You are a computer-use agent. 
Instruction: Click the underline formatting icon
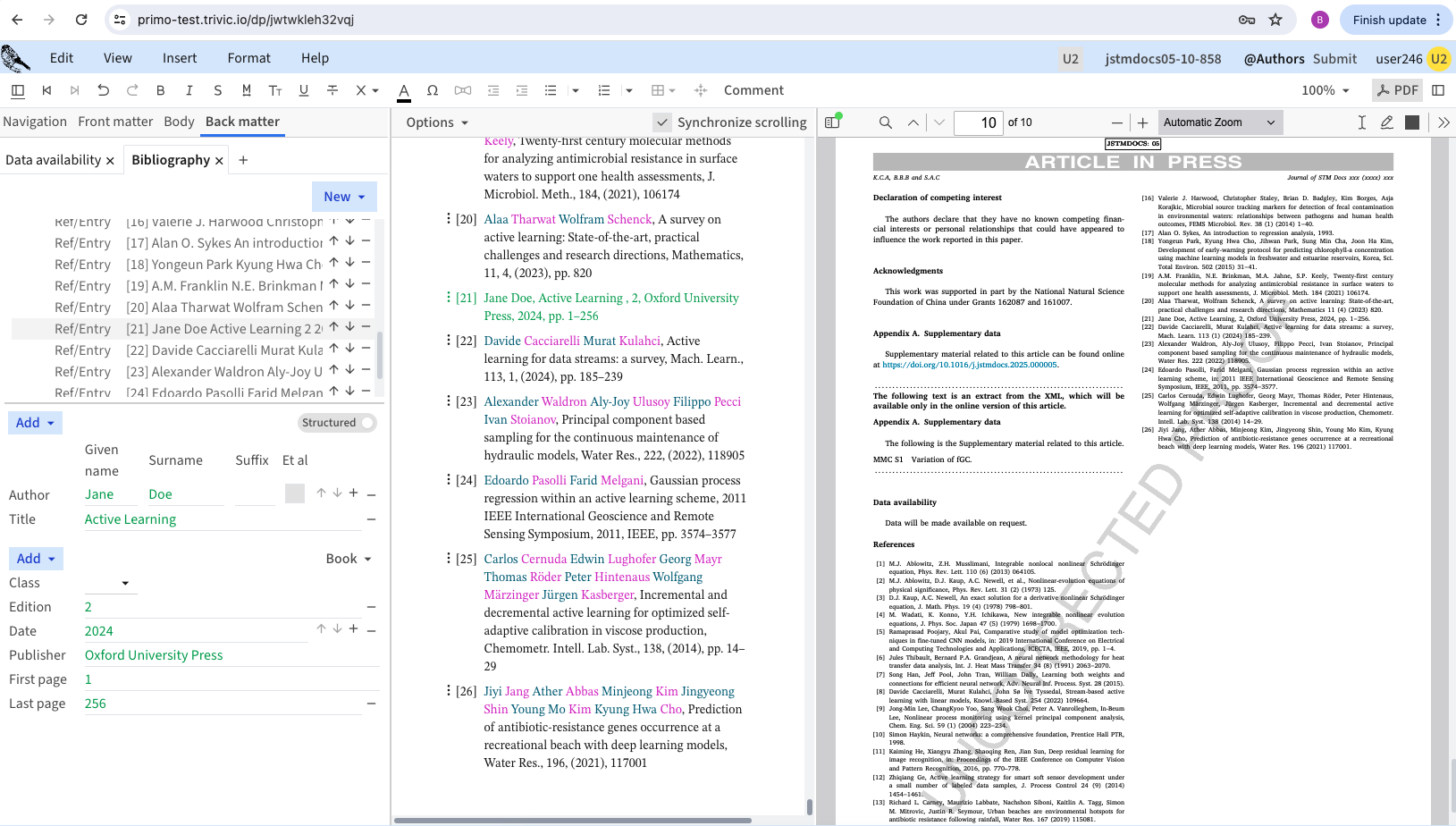[304, 90]
